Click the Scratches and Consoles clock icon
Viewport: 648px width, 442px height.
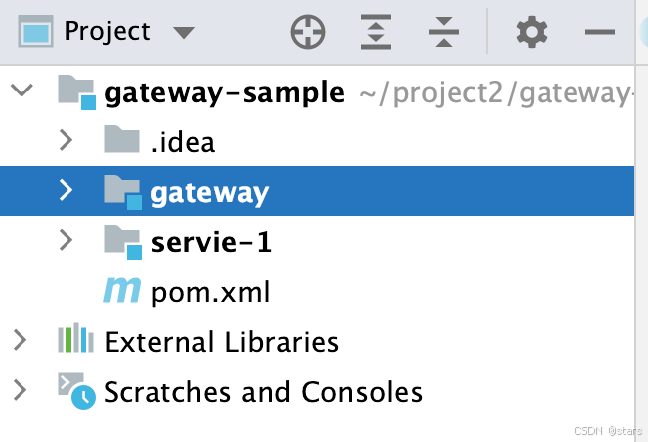pos(77,391)
